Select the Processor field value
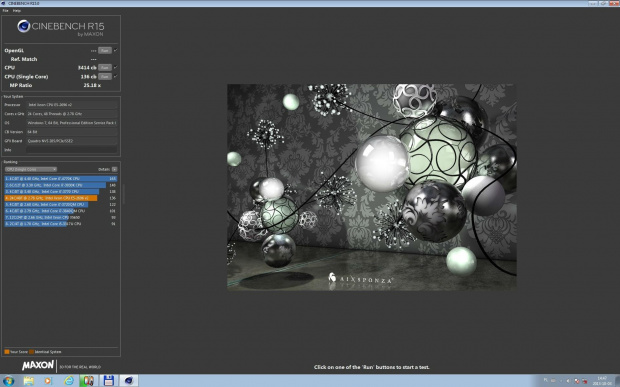Viewport: 620px width, 387px height. (x=72, y=105)
